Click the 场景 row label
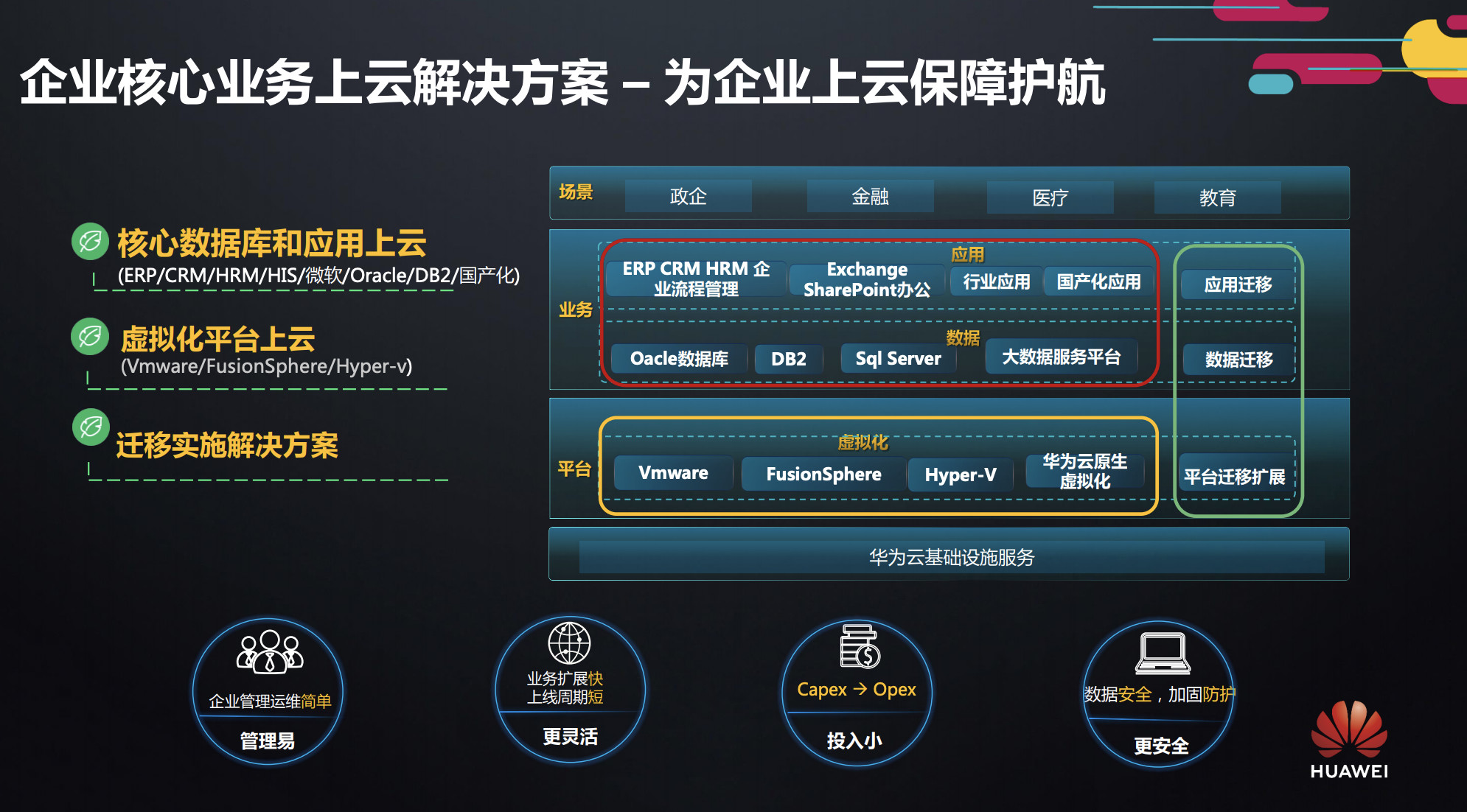 click(576, 192)
